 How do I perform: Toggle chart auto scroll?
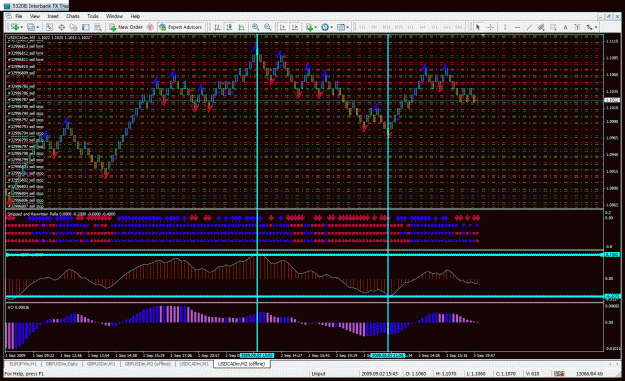click(283, 27)
